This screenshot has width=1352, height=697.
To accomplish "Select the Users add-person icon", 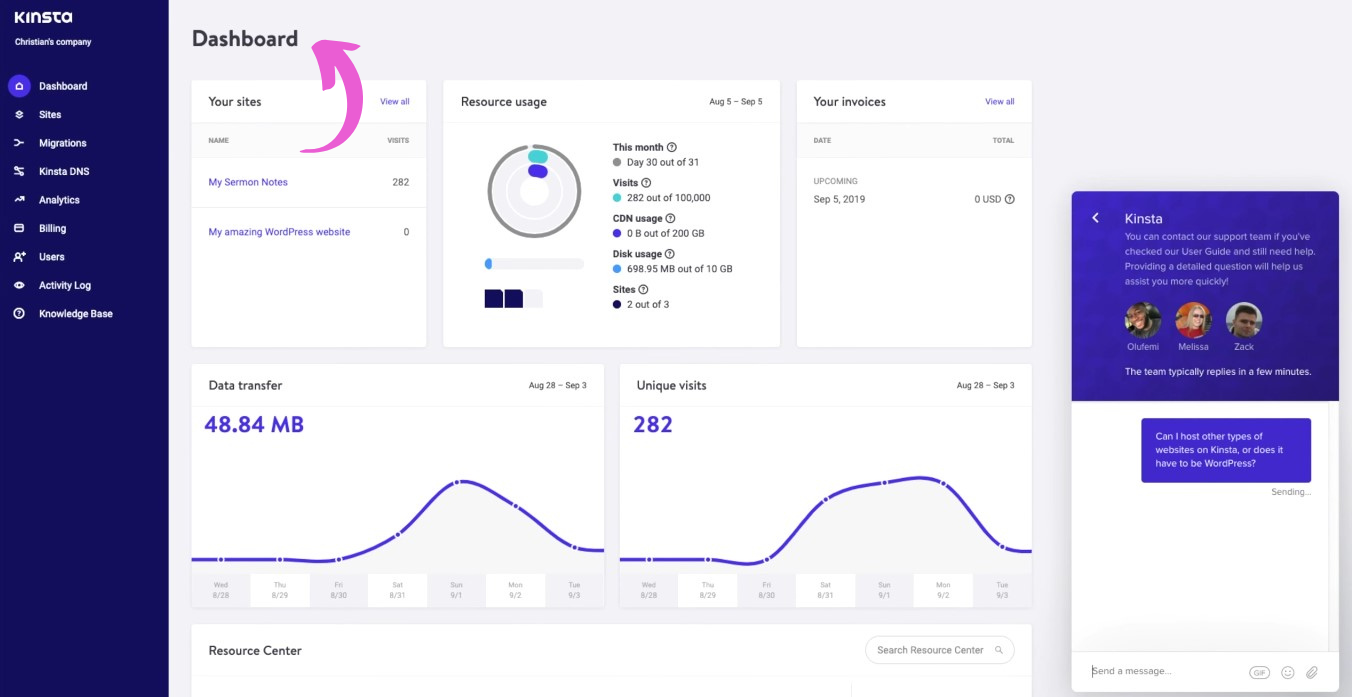I will [18, 256].
